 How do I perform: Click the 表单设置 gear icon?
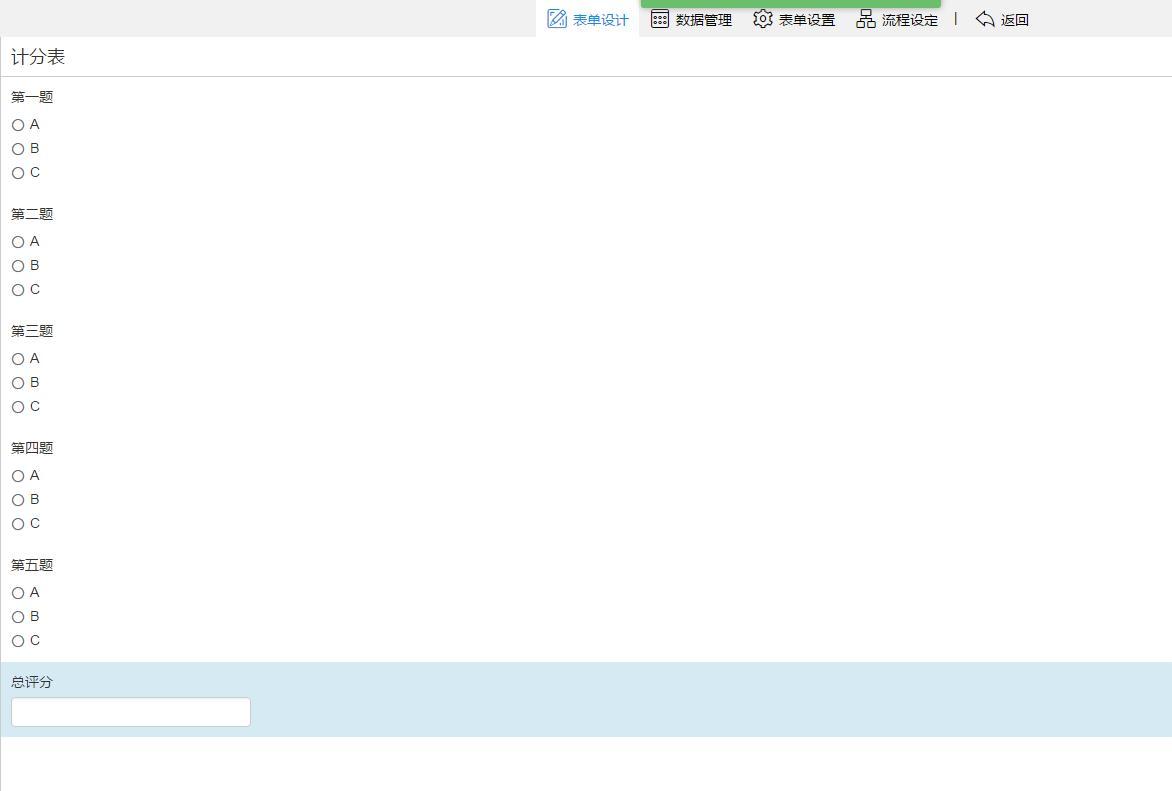point(762,19)
